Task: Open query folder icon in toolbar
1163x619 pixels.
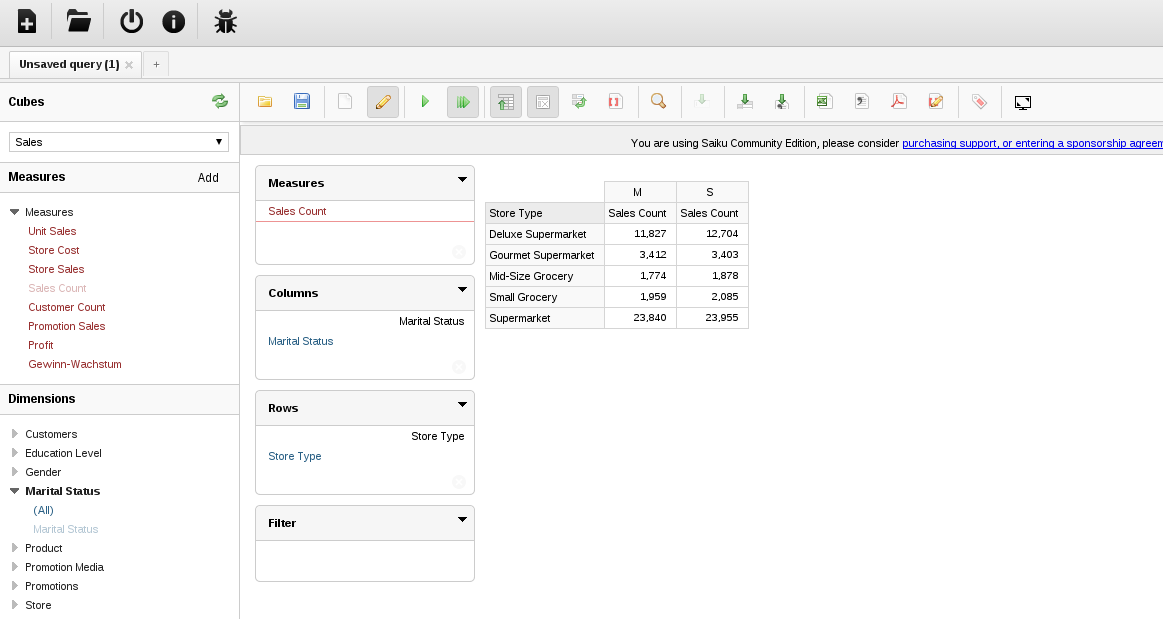Action: (265, 102)
